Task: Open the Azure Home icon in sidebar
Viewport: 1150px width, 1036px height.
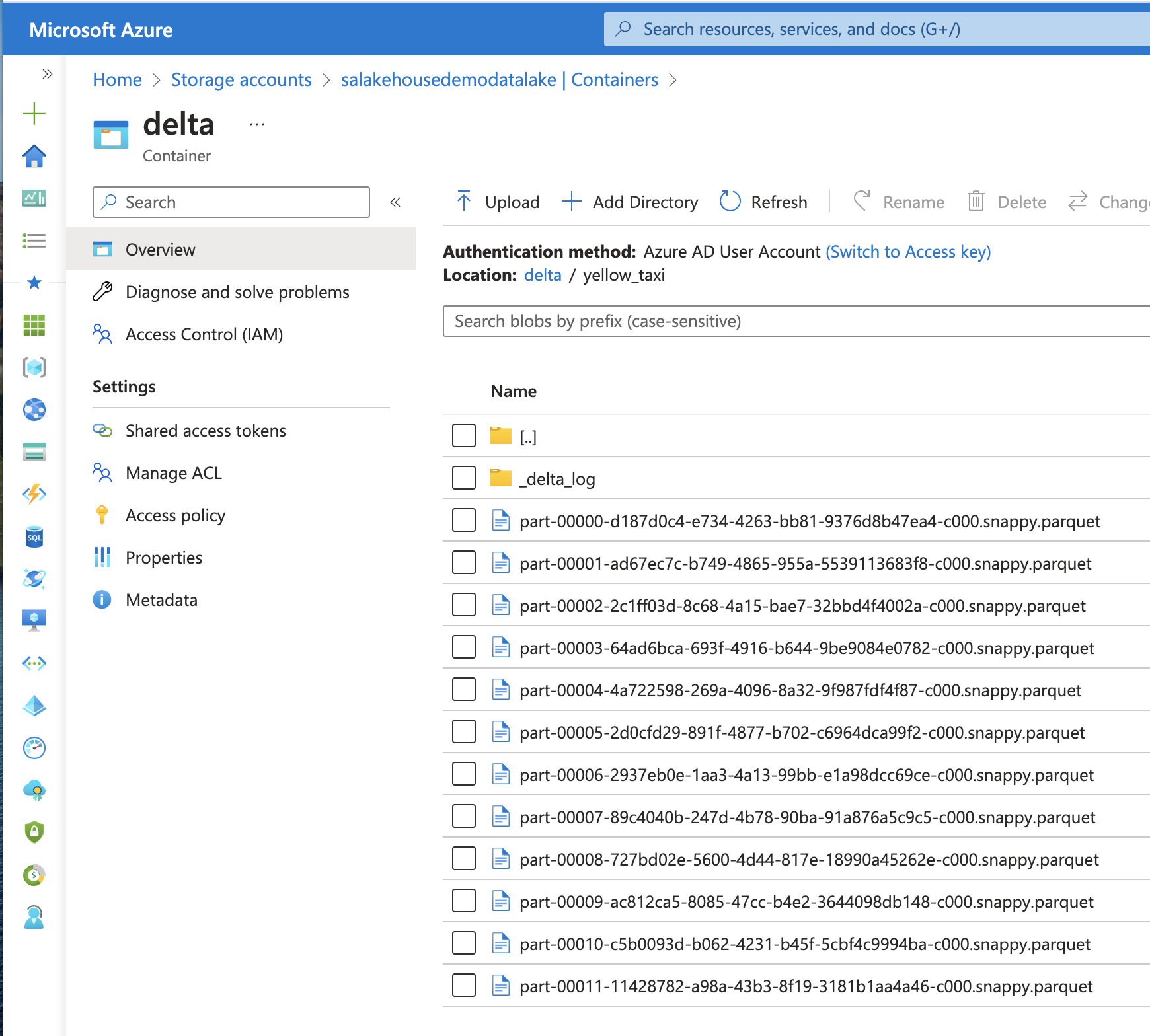Action: coord(34,157)
